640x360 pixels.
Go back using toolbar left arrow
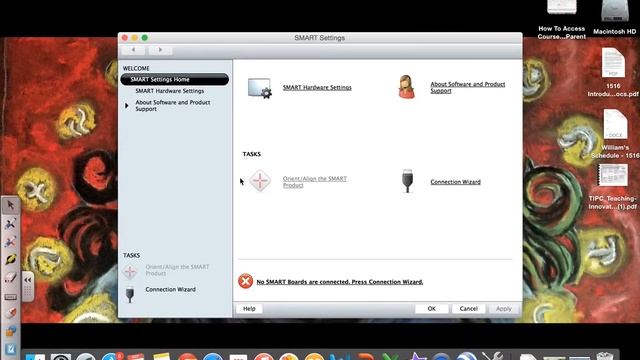click(x=133, y=50)
